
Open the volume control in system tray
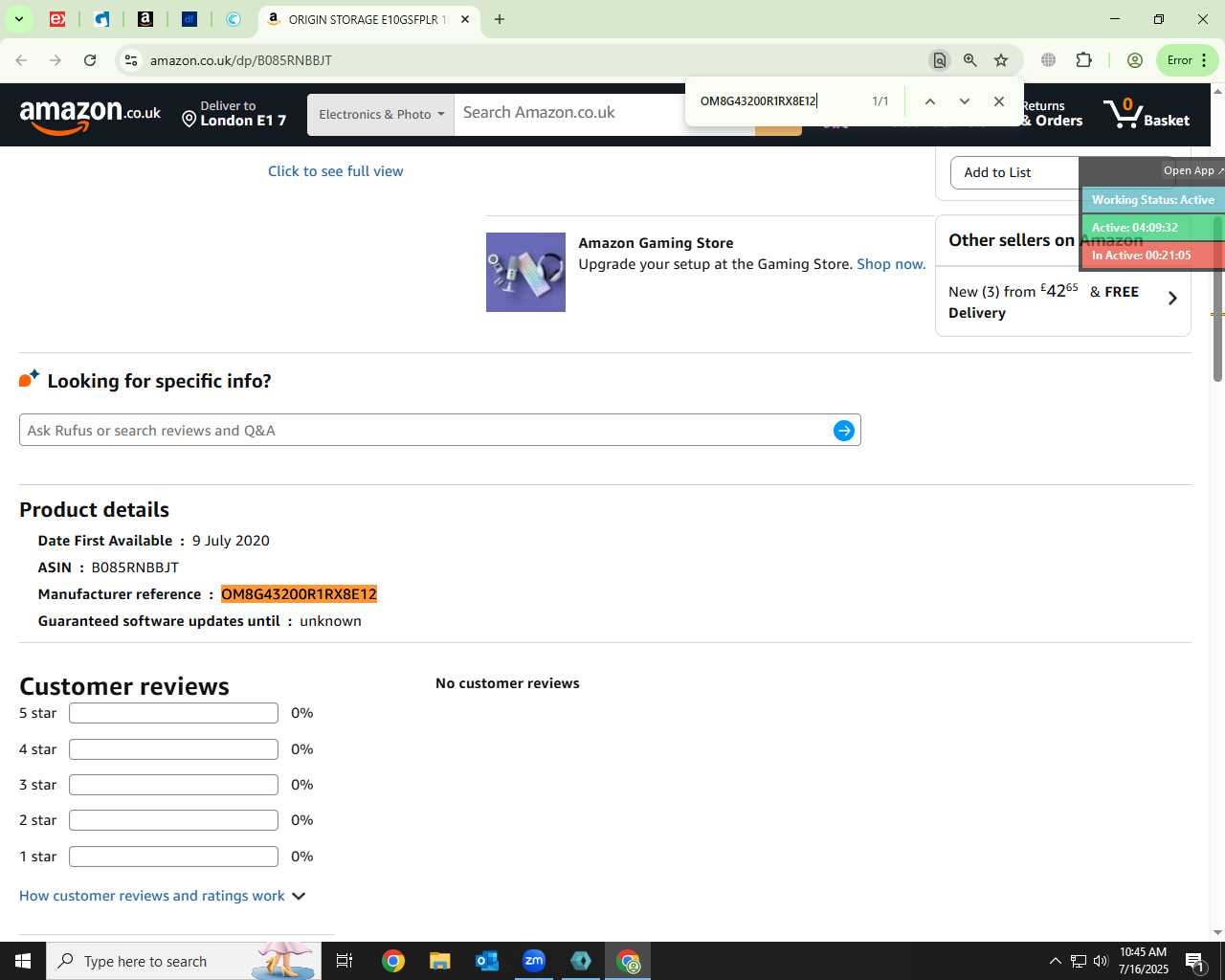[1101, 961]
